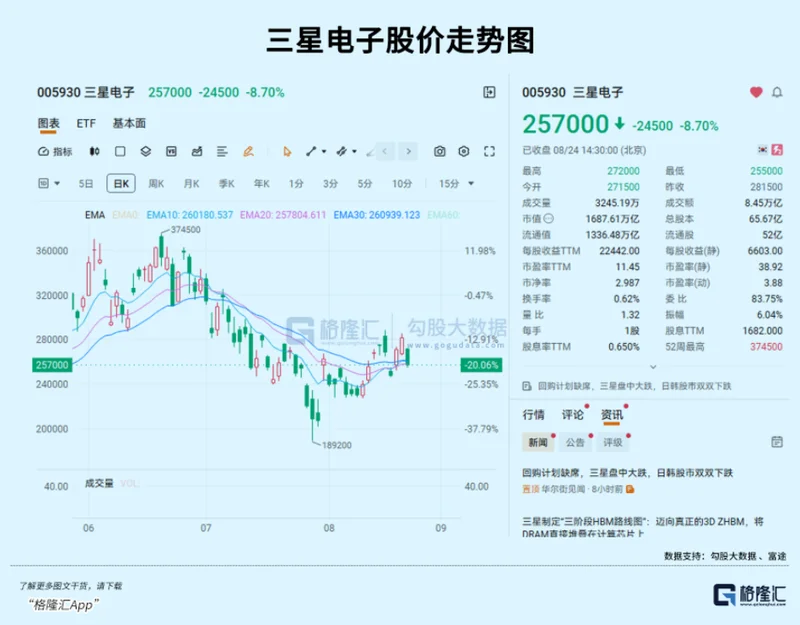
Task: Expand more stock stats chevron
Action: point(653,367)
